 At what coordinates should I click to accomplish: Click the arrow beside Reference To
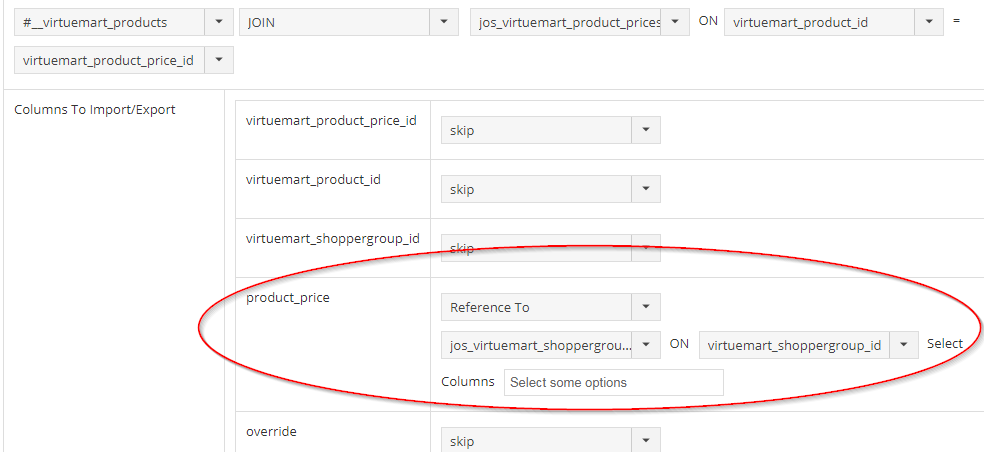point(646,307)
